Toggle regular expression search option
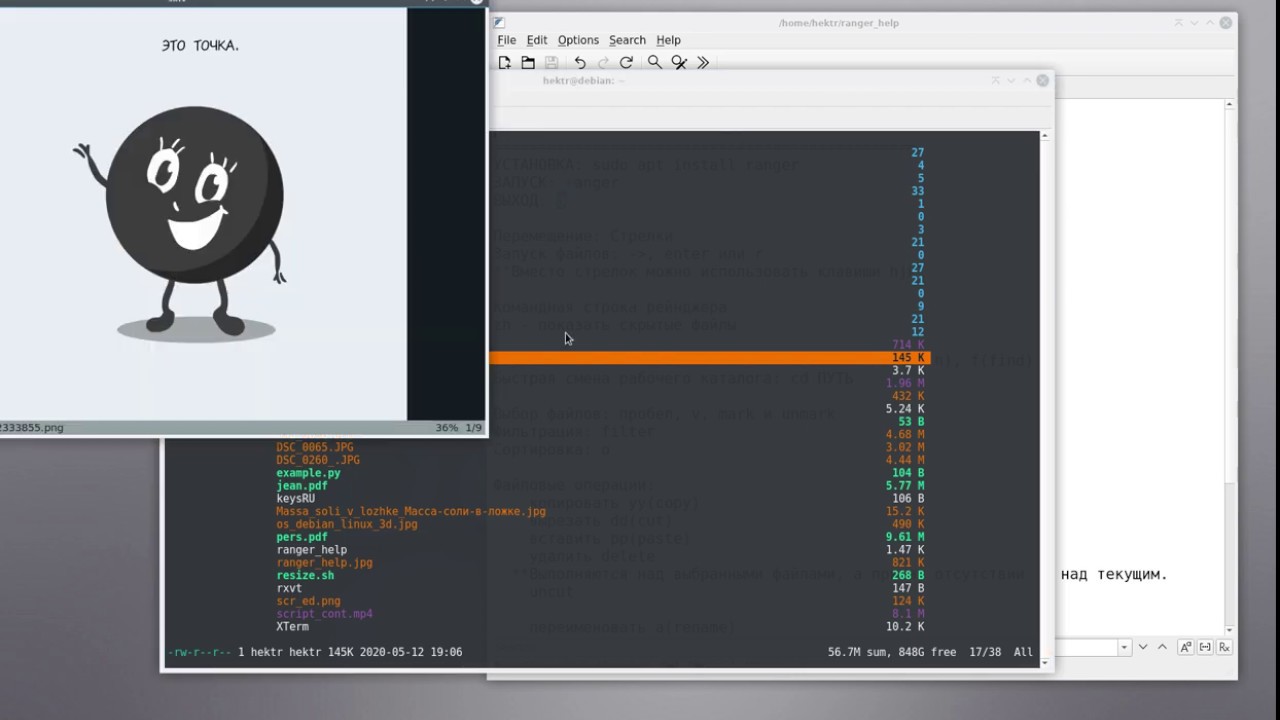Screen dimensions: 1280x720 1224,647
